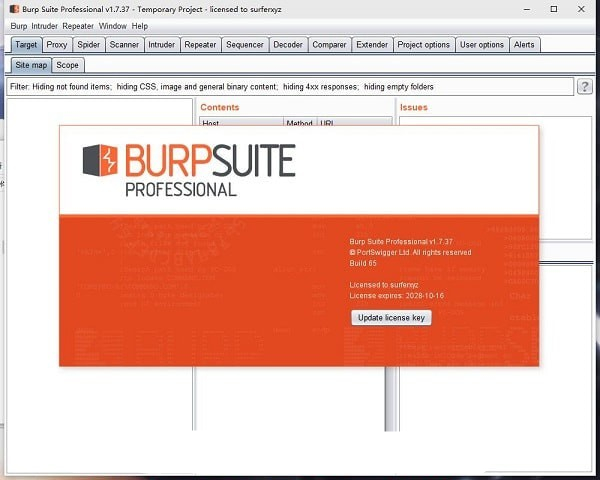The image size is (600, 480).
Task: Switch to the Comparer tab
Action: click(x=329, y=45)
